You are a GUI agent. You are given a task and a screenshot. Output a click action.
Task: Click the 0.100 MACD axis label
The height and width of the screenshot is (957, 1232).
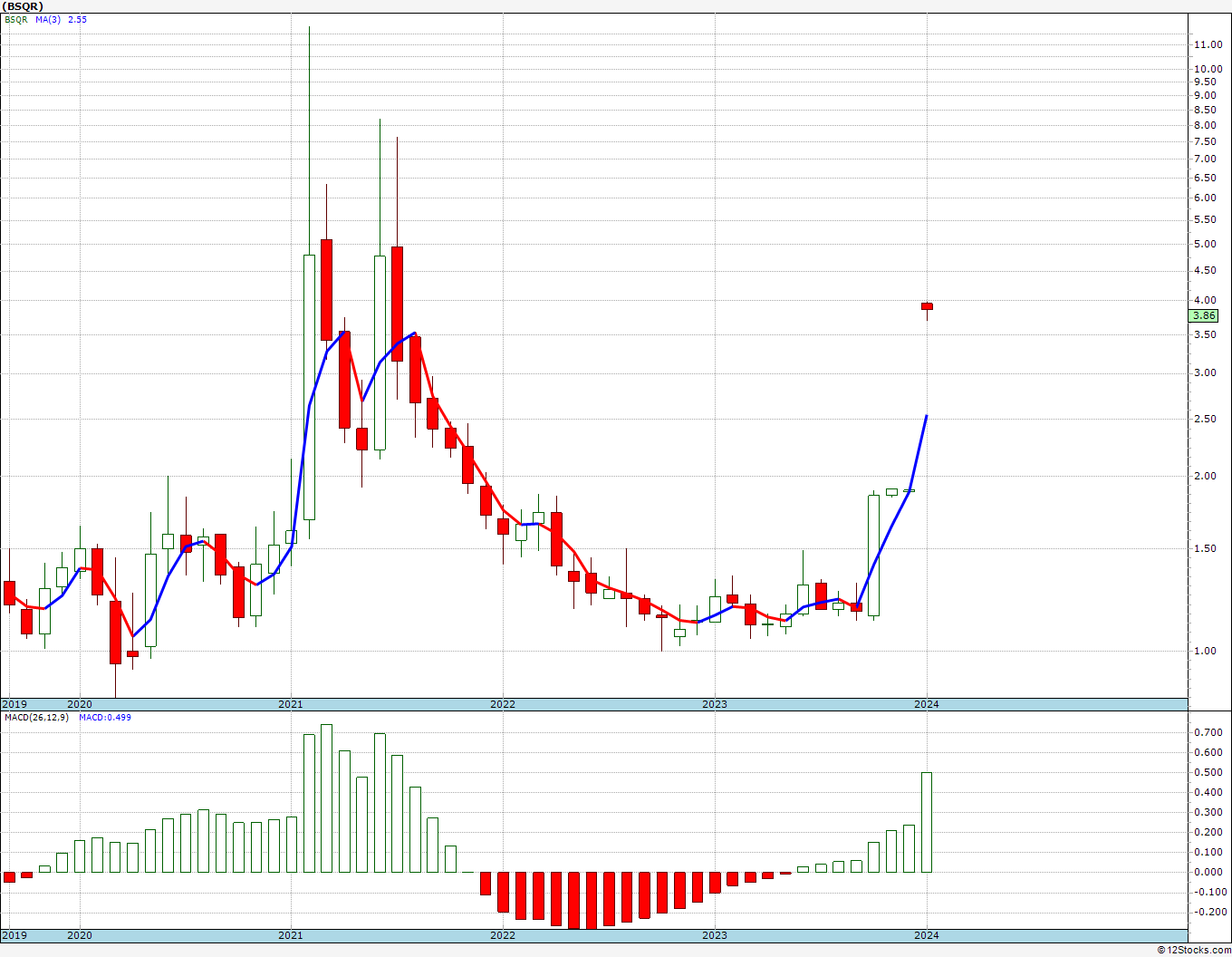1207,853
